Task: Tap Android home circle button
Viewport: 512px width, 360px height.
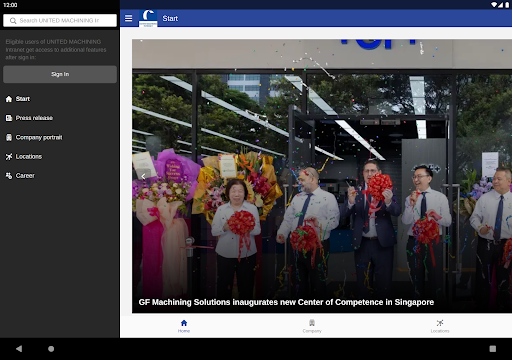Action: tap(51, 349)
